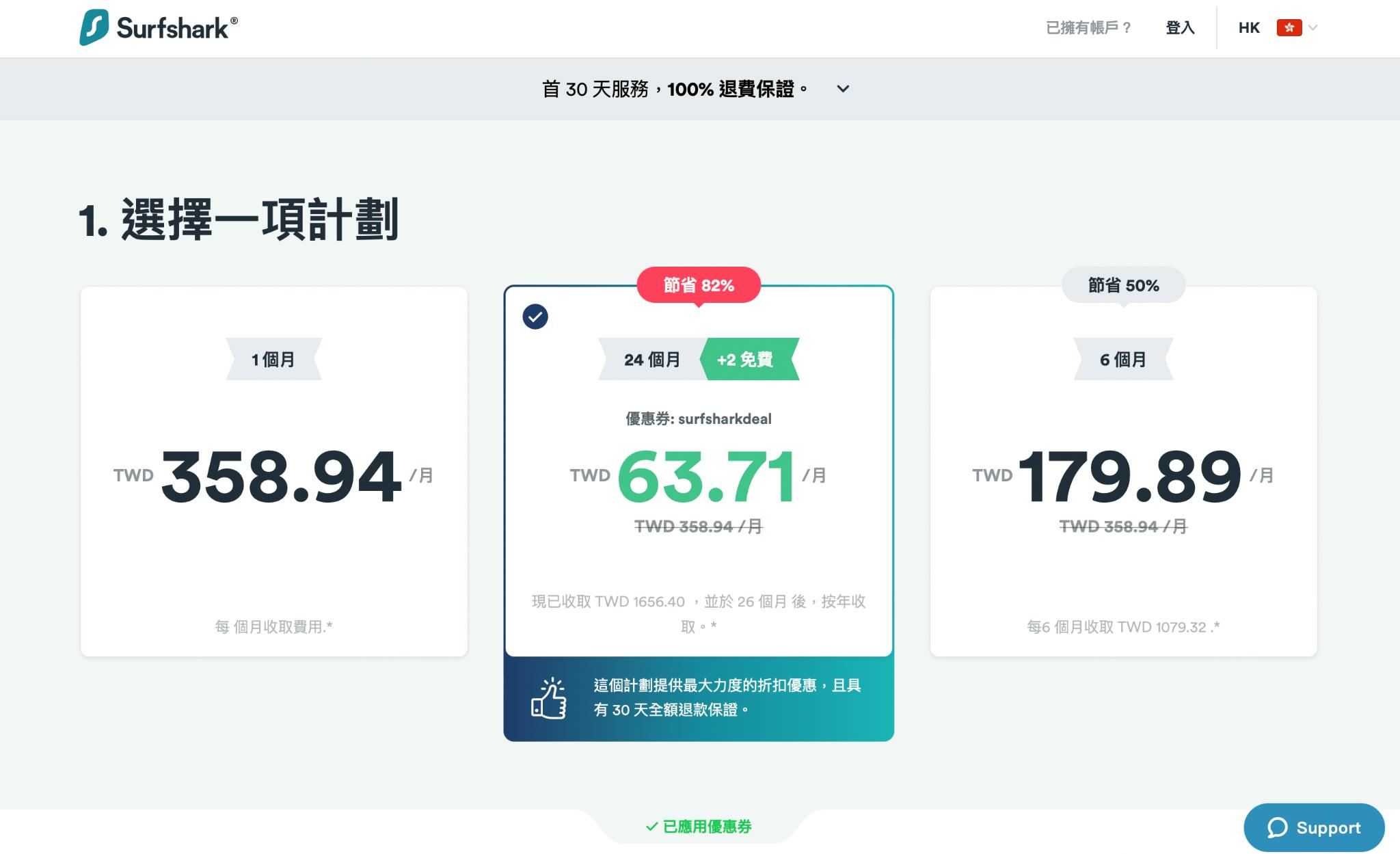This screenshot has height=854, width=1400.
Task: Expand the 30-day refund guarantee chevron
Action: [843, 89]
